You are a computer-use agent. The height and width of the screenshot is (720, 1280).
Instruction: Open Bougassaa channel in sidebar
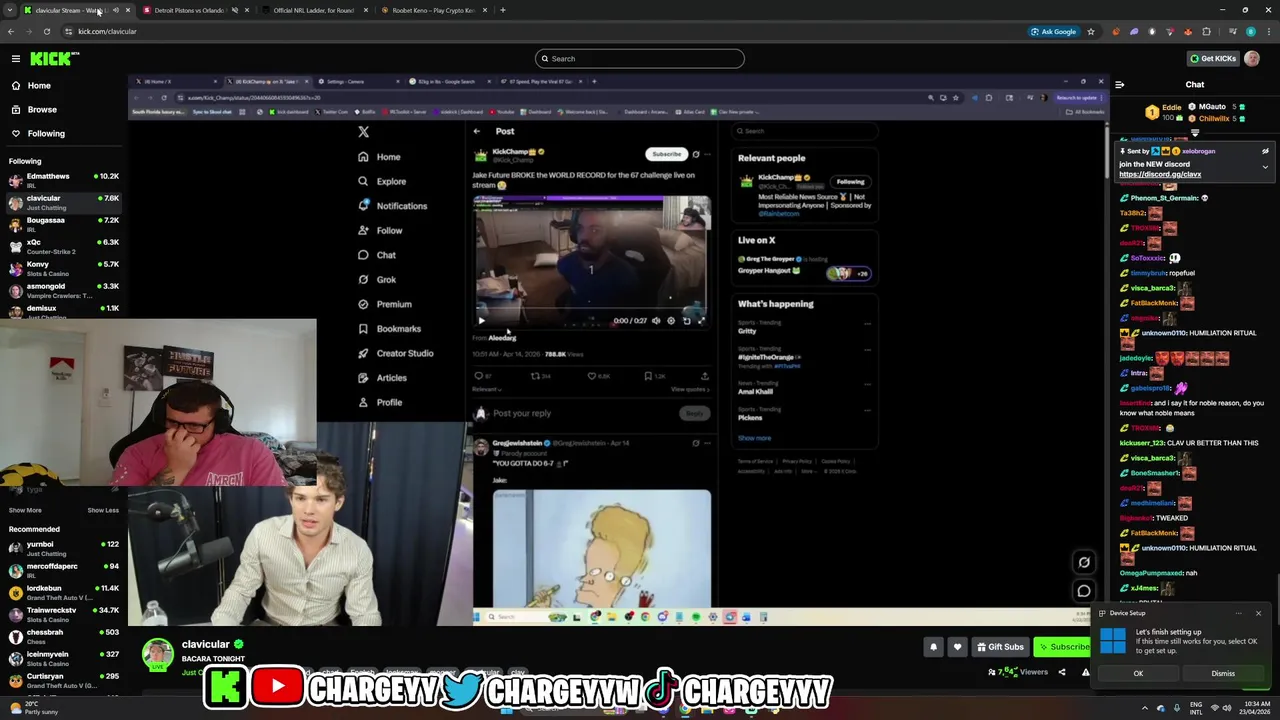64,224
